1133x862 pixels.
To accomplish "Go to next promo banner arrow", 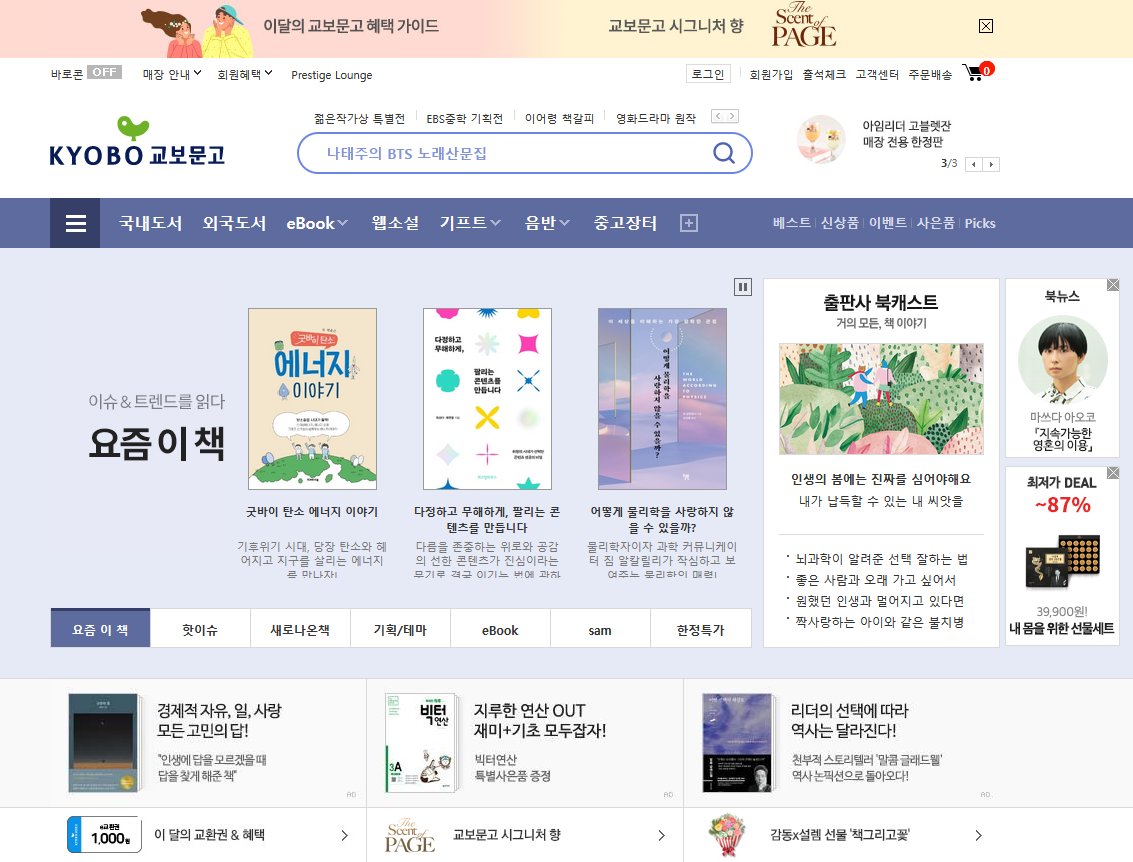I will (991, 165).
